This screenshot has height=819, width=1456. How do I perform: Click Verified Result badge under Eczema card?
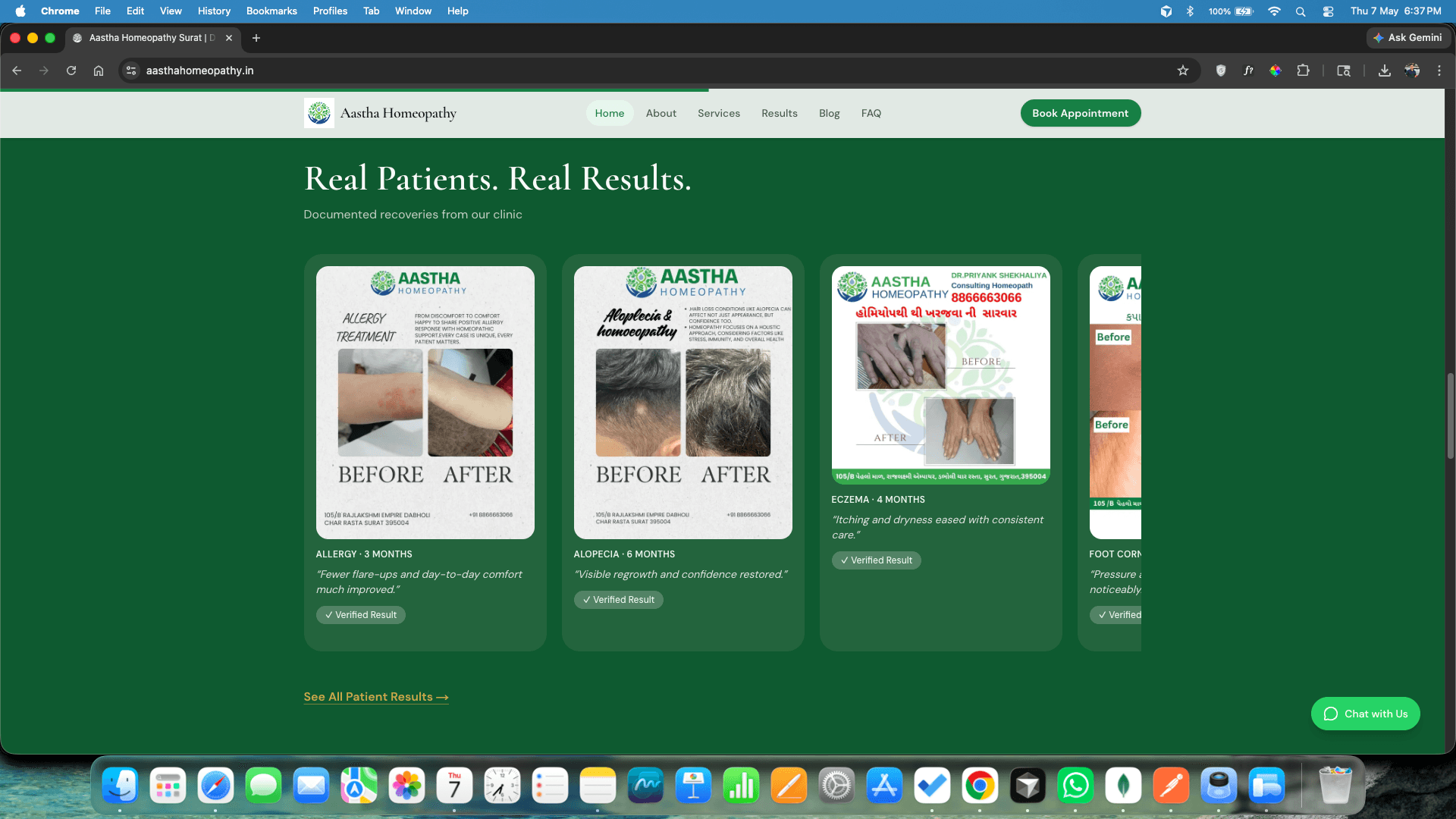coord(877,560)
